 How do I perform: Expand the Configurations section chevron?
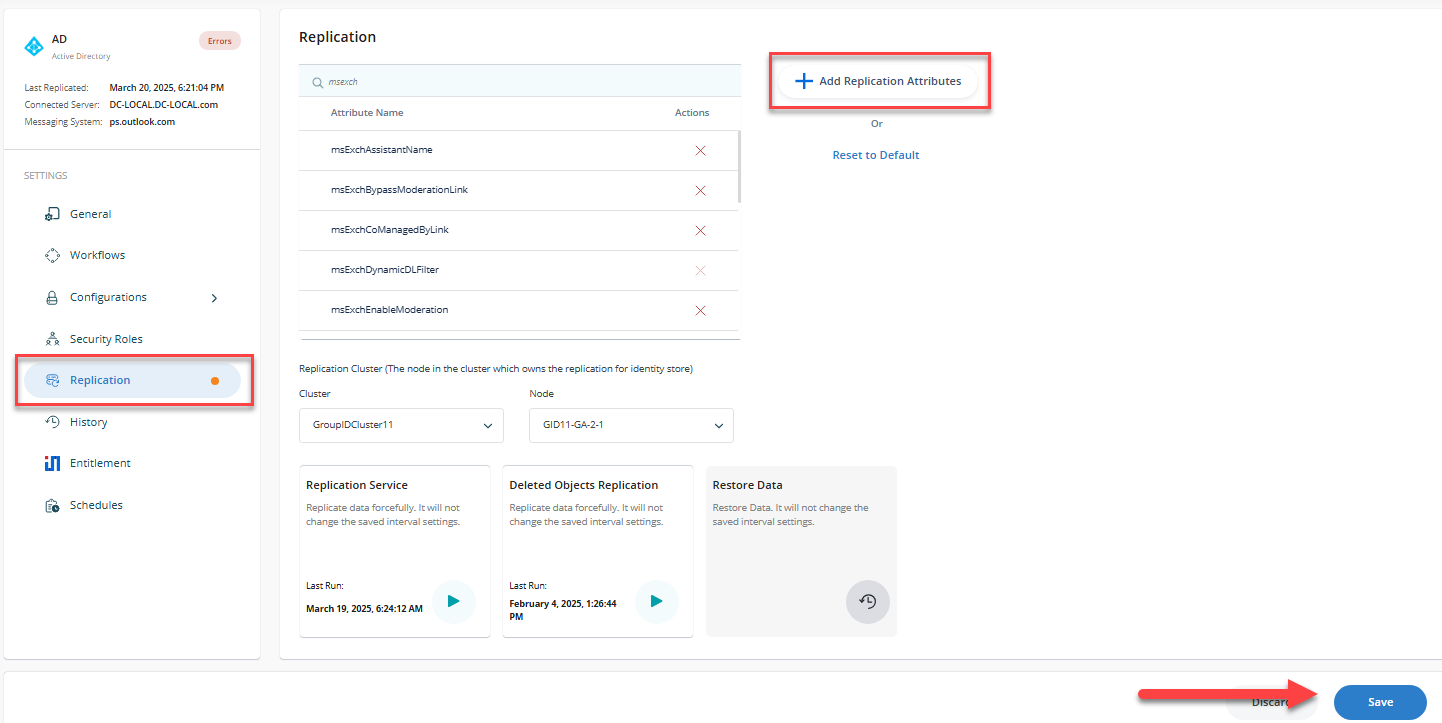click(x=213, y=297)
